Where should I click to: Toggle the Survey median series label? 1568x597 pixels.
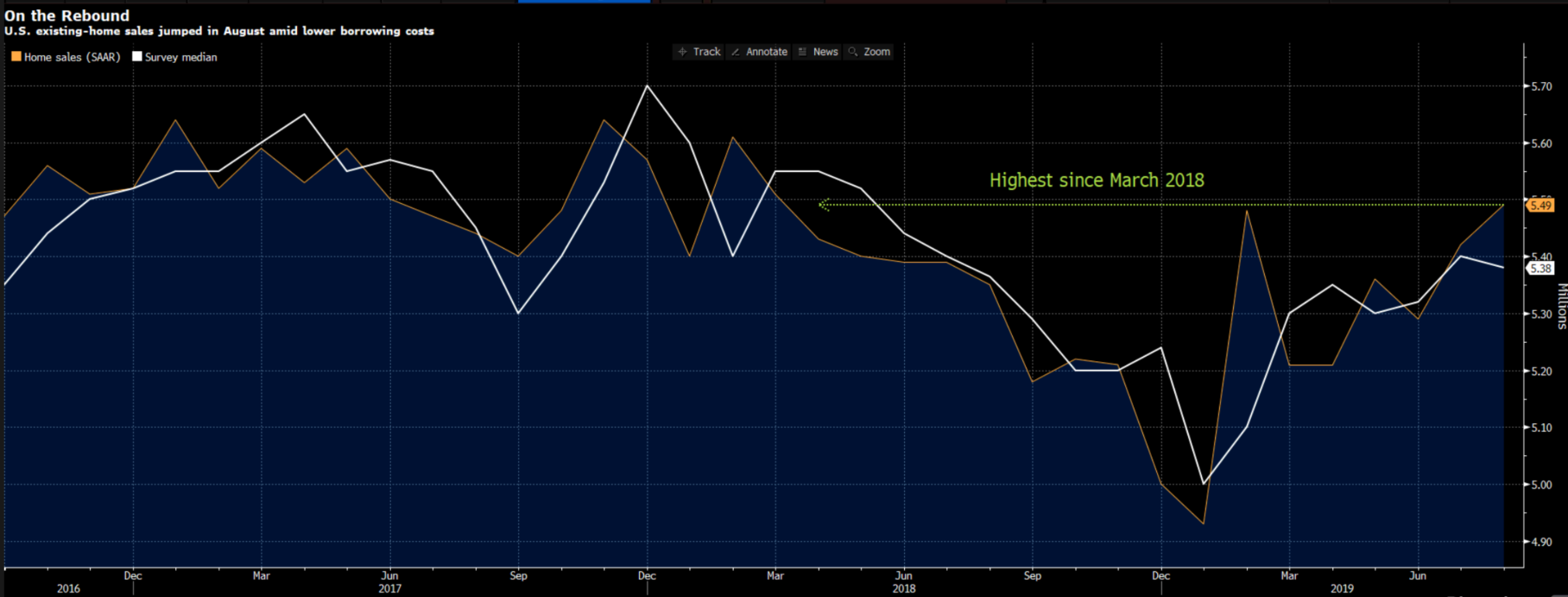[180, 57]
